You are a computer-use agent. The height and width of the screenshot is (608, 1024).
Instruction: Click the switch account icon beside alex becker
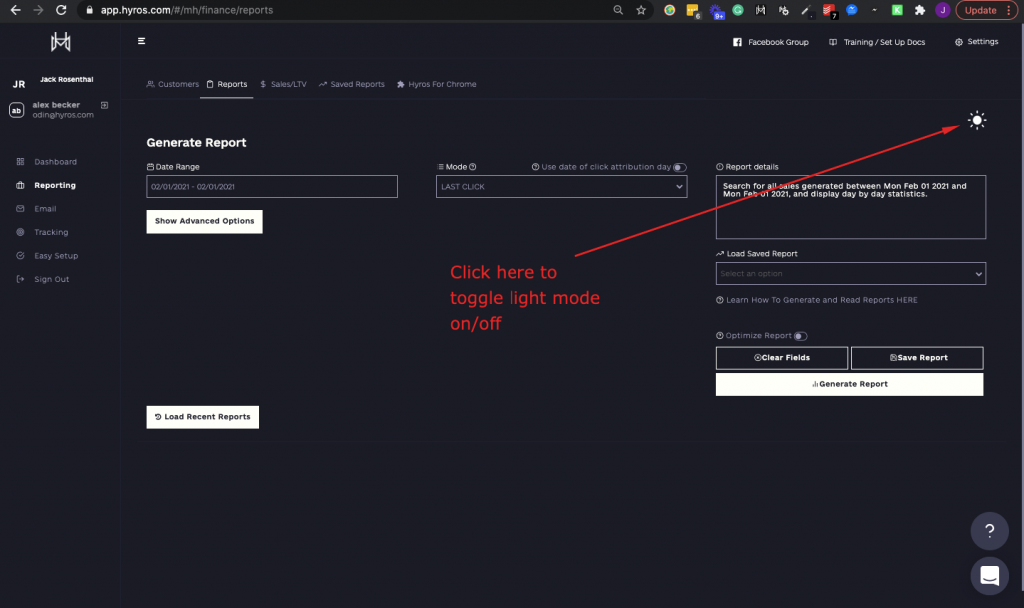104,105
